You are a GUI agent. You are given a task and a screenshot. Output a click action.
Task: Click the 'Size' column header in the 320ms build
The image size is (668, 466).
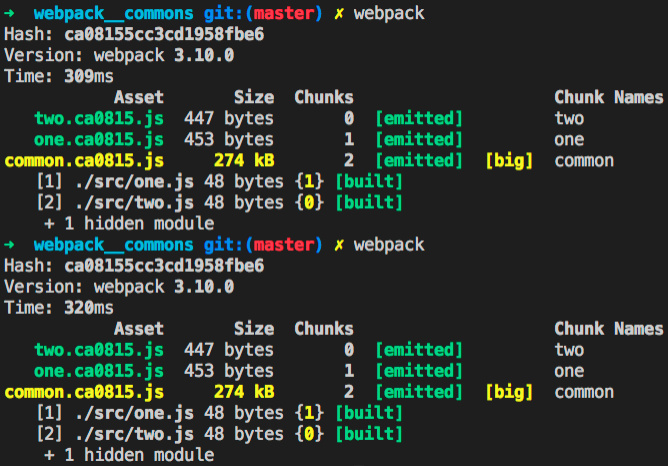[254, 328]
